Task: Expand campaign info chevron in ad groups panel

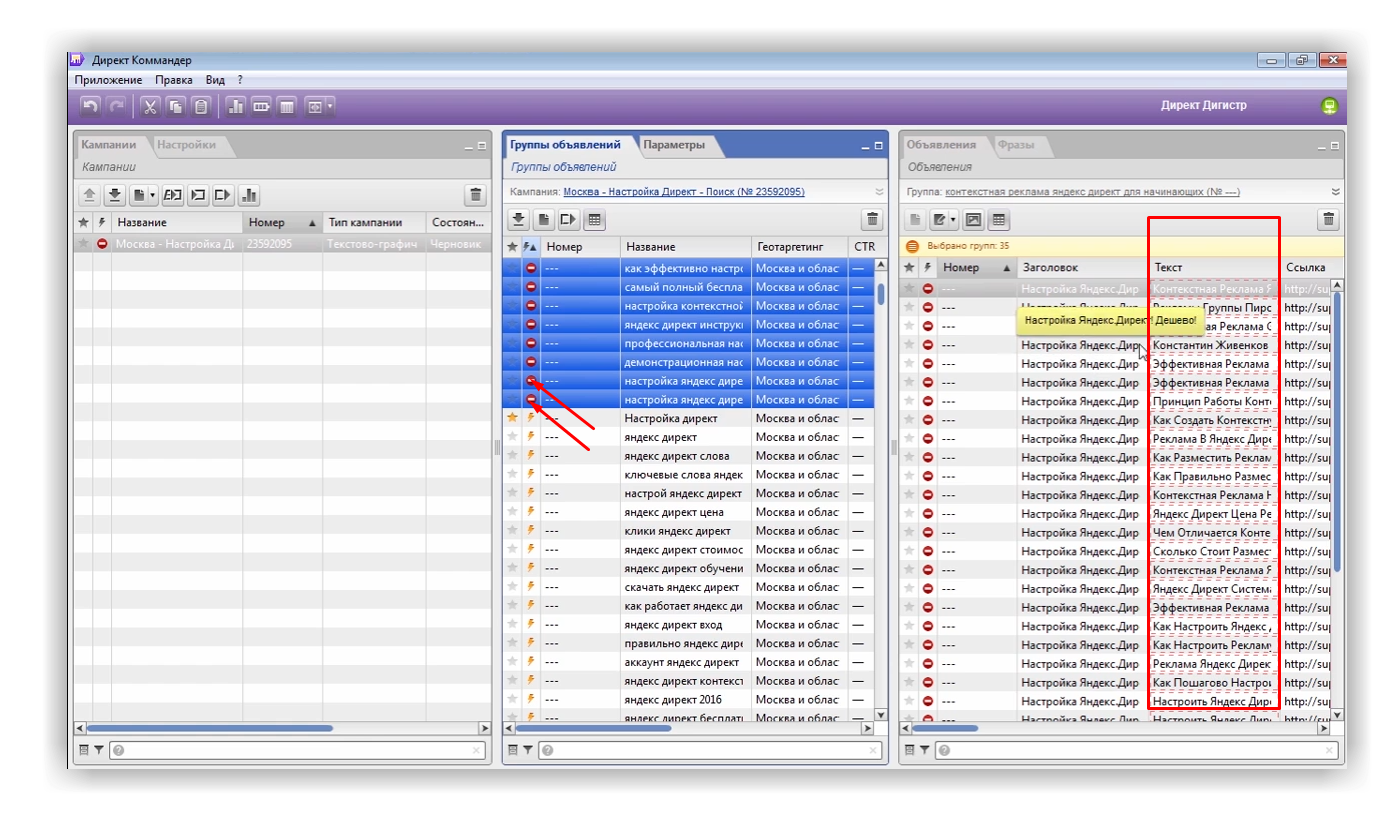Action: point(879,192)
